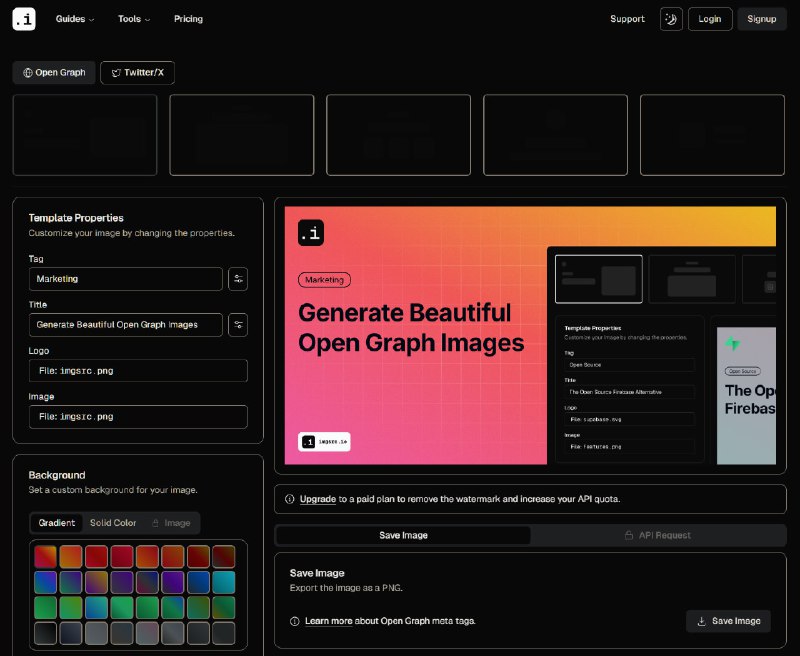Click the locked Image background option

pyautogui.click(x=171, y=523)
